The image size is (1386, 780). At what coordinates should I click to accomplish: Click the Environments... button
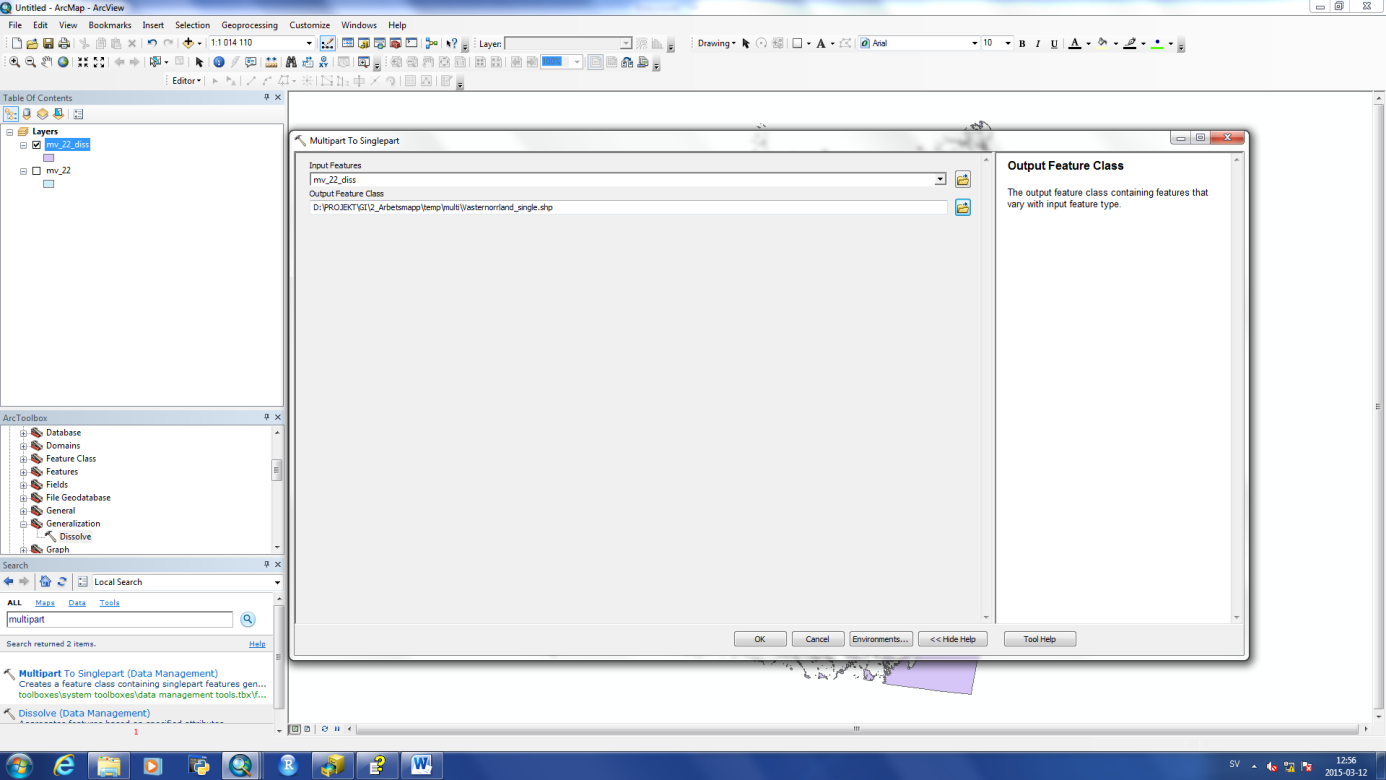[881, 639]
